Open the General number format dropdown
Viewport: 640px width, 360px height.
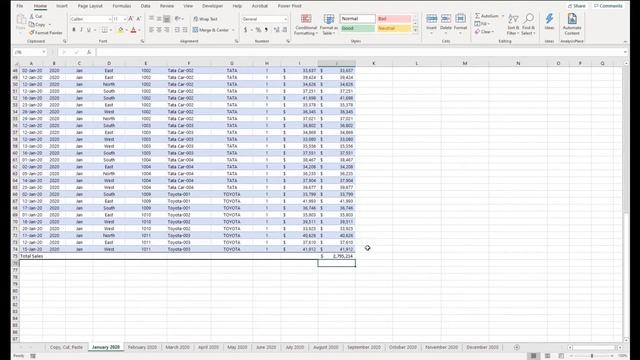pos(285,19)
